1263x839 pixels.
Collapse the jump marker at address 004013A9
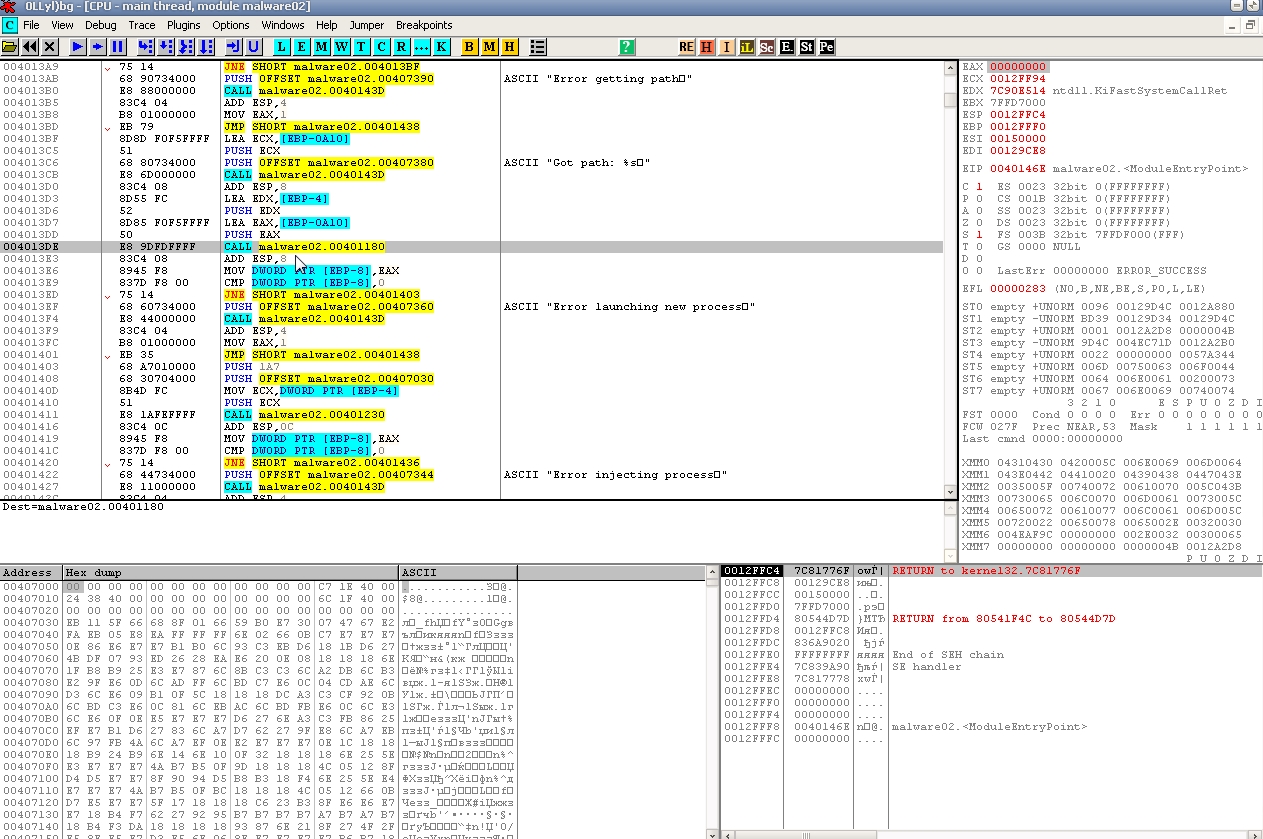click(x=108, y=67)
